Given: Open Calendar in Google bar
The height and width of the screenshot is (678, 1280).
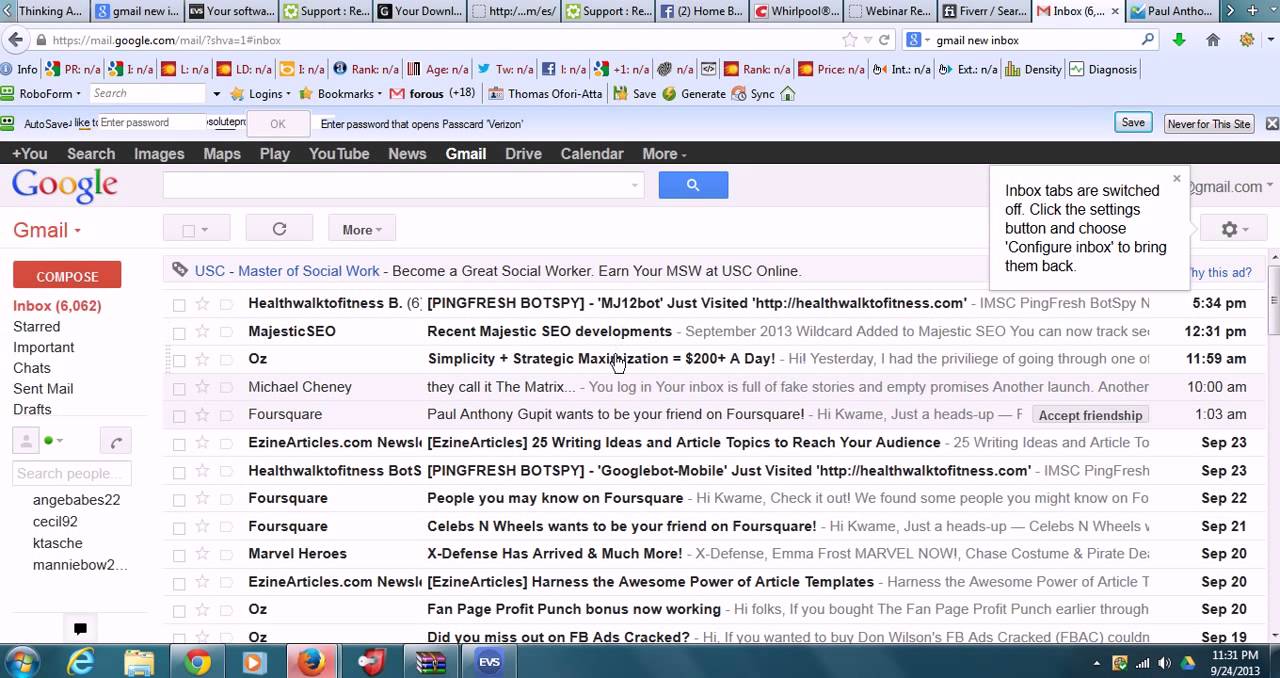Looking at the screenshot, I should [x=592, y=154].
